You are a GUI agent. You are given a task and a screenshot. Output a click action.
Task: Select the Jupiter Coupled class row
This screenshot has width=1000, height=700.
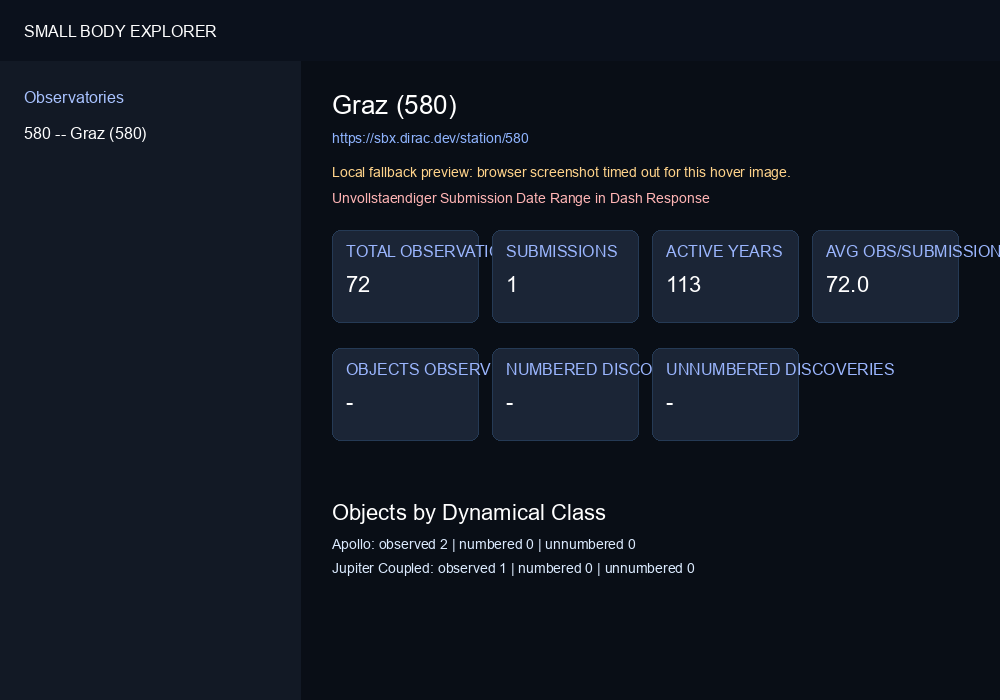pos(513,568)
